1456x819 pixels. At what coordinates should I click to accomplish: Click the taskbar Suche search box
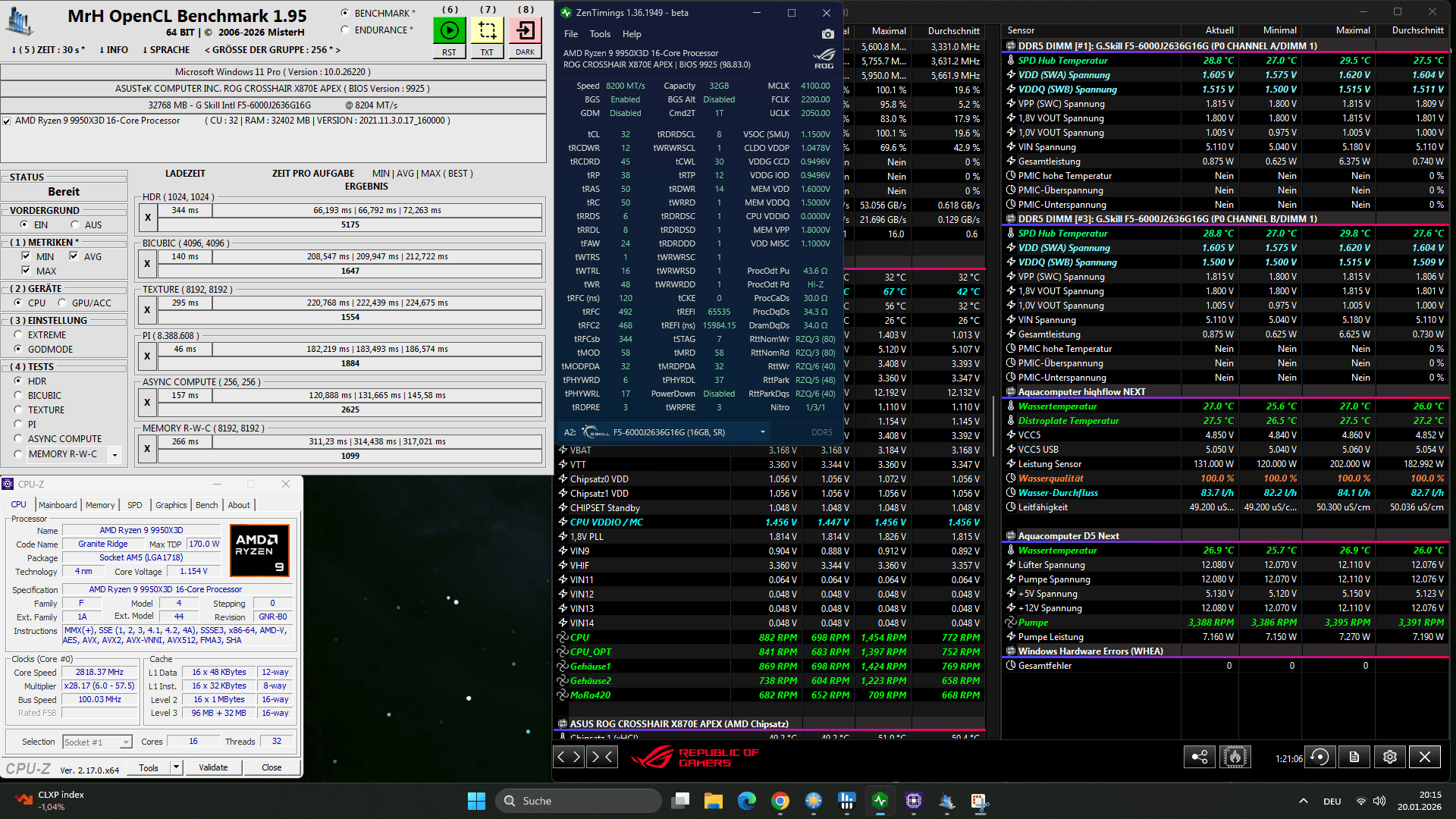tap(578, 801)
